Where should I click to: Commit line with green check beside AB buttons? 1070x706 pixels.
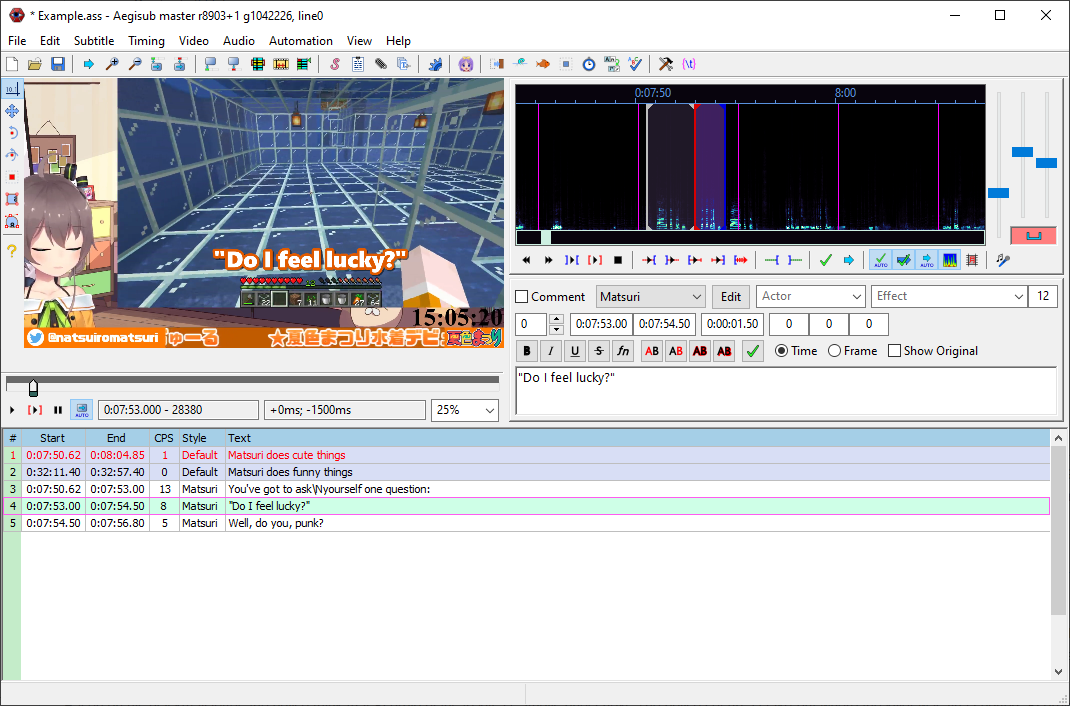753,351
